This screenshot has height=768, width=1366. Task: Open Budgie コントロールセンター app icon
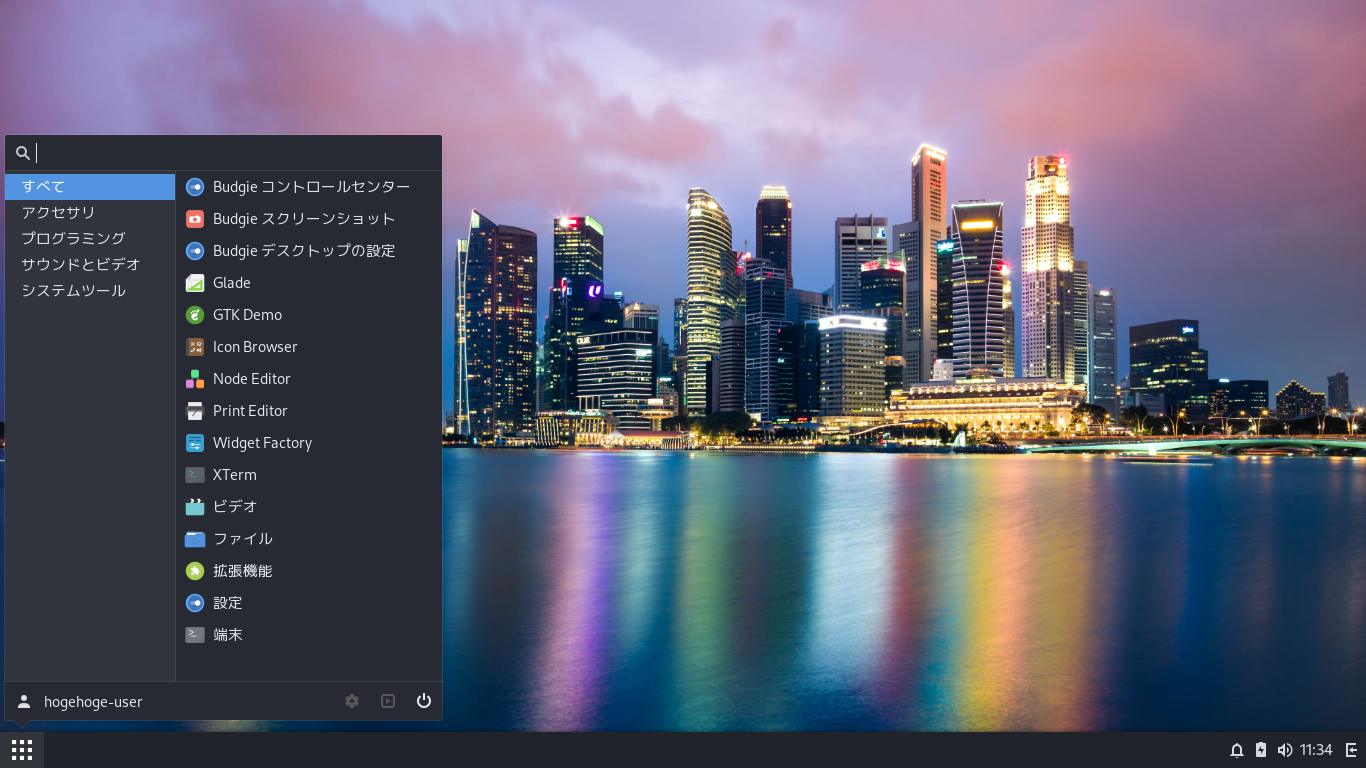tap(195, 187)
